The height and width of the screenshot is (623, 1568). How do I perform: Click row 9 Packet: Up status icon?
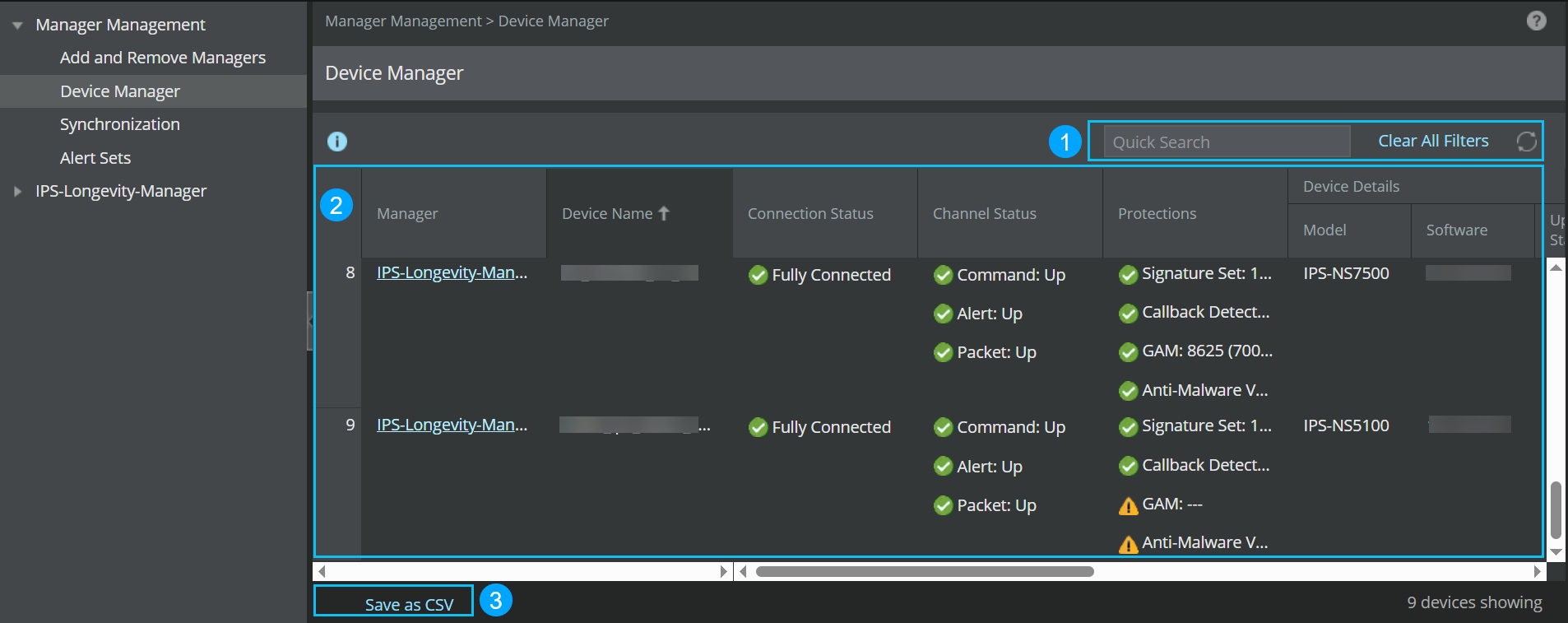[943, 505]
